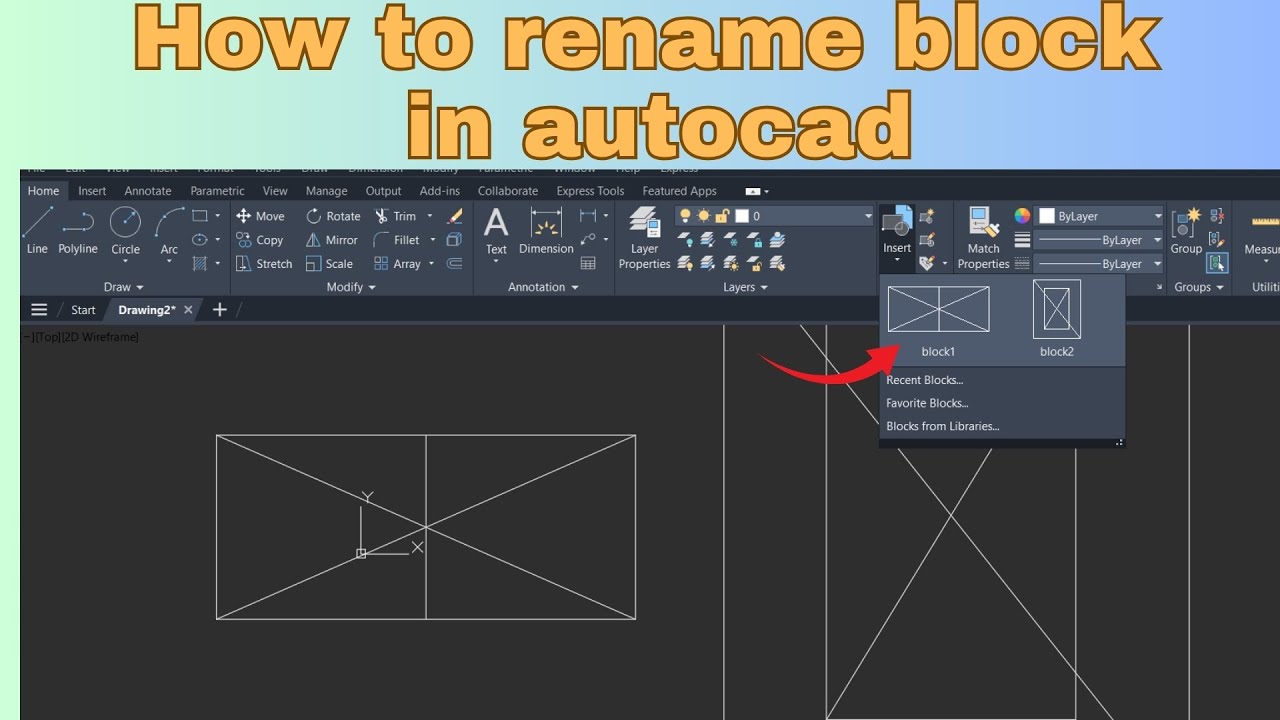Click the Block Editor icon
Viewport: 1280px width, 720px height.
927,240
